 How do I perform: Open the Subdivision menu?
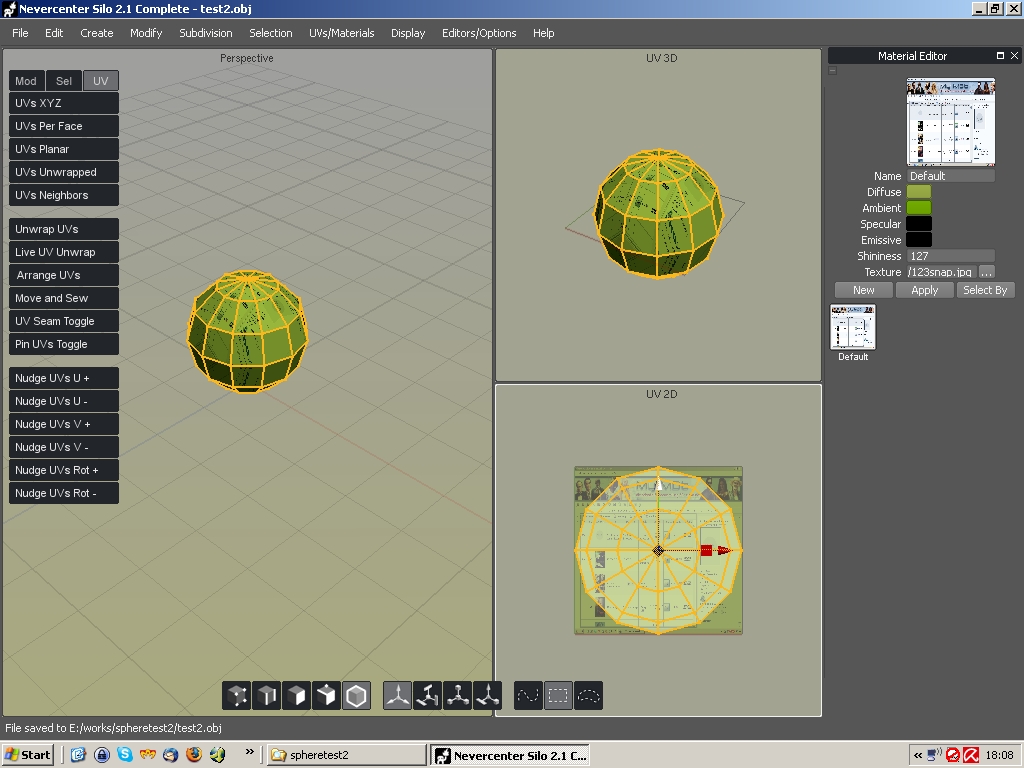(x=206, y=33)
